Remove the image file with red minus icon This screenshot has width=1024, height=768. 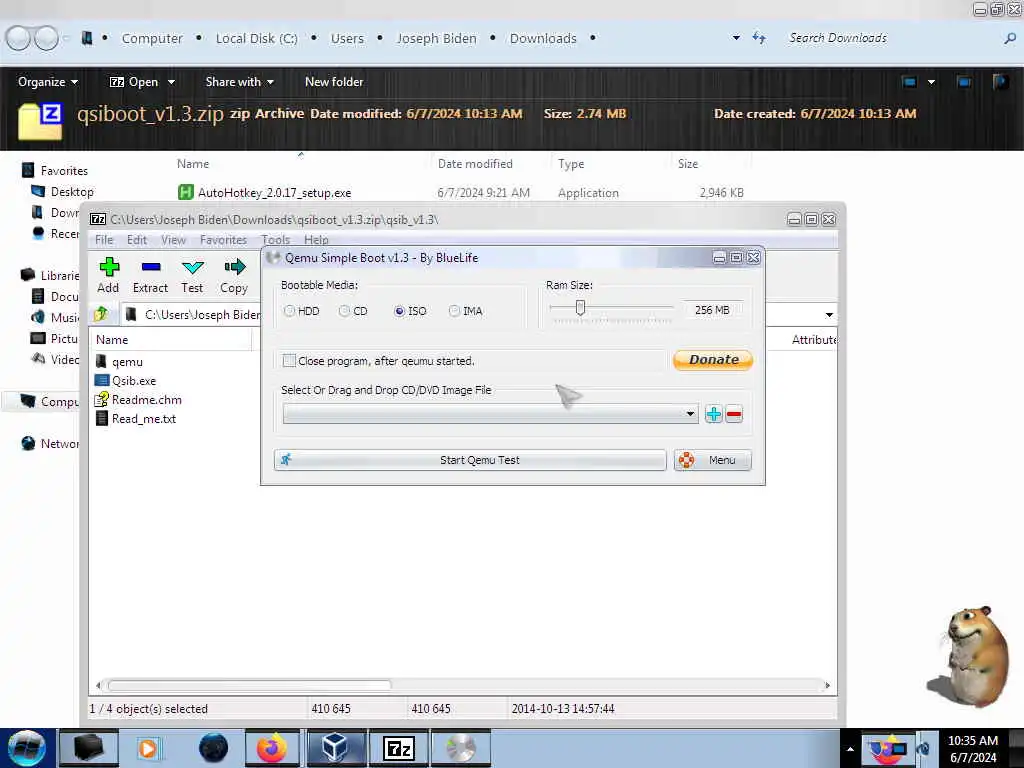coord(734,414)
